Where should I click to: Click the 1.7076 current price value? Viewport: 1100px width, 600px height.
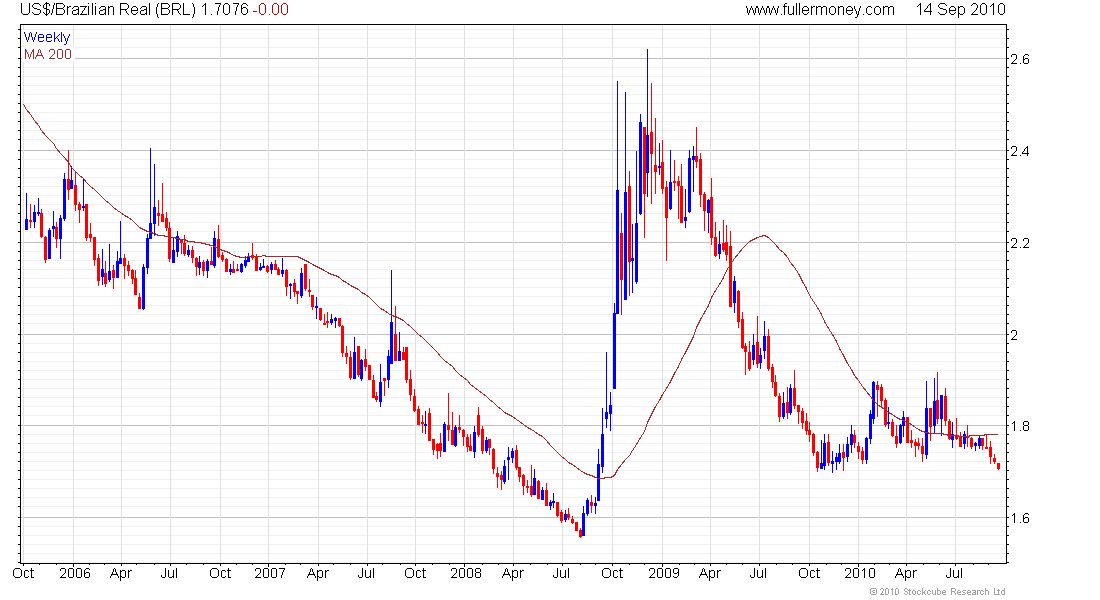point(225,10)
